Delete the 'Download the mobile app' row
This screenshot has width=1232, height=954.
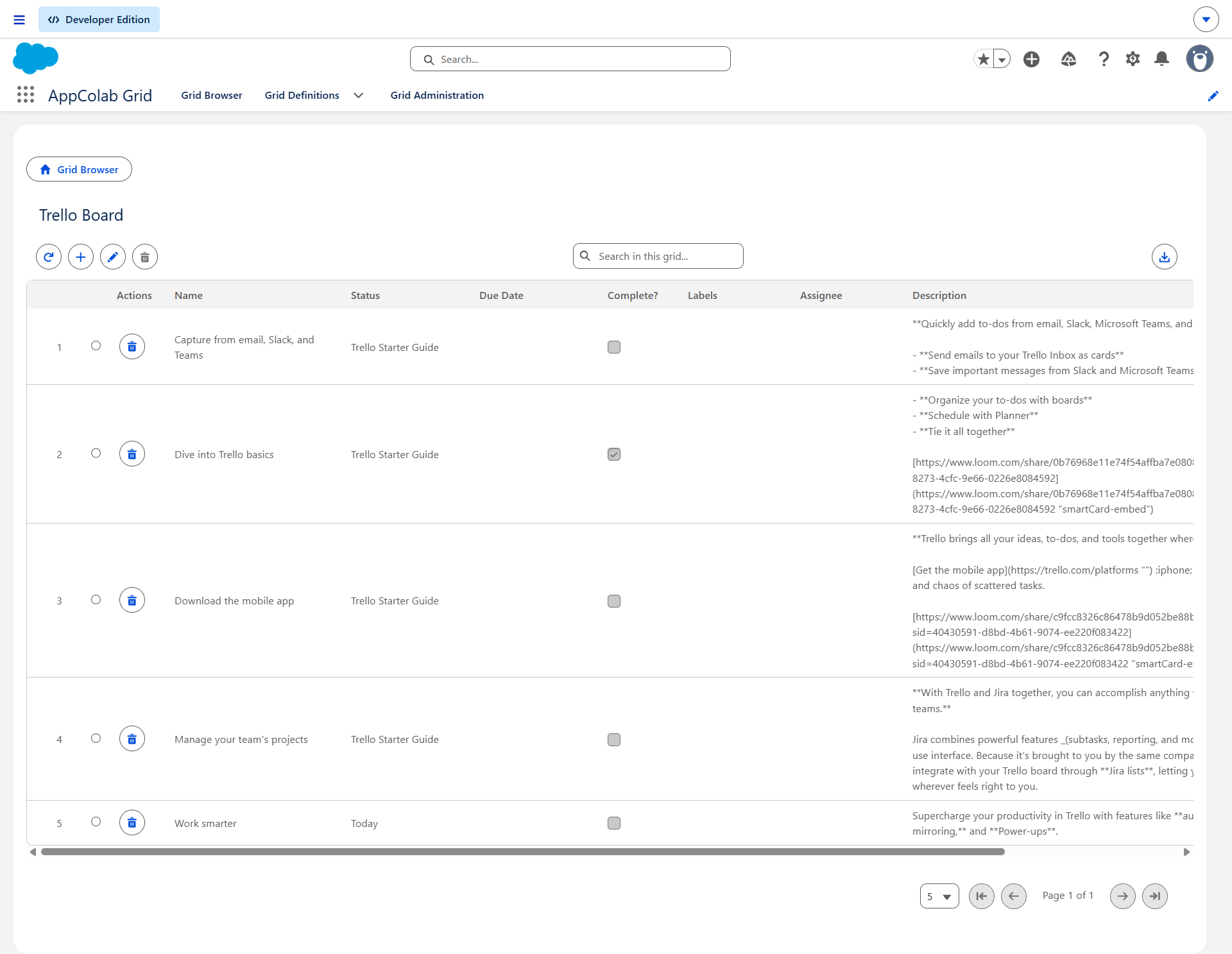click(132, 600)
